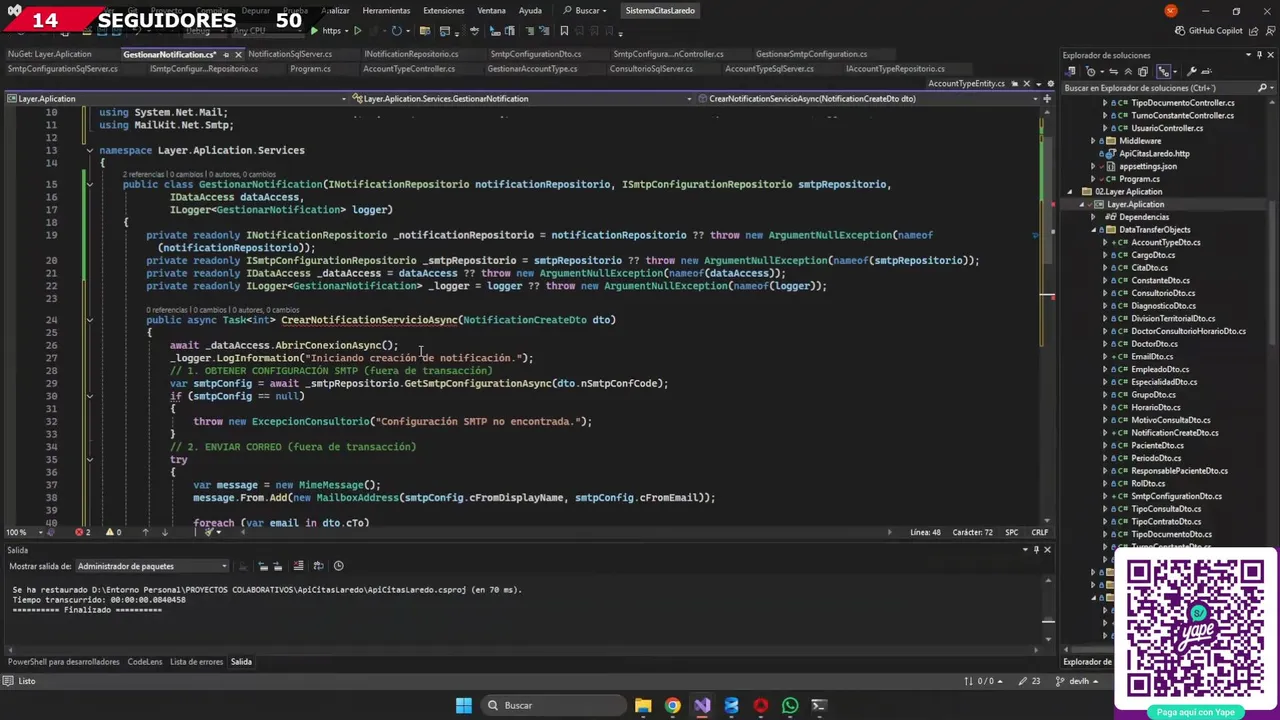This screenshot has width=1280, height=720.
Task: Click Sync with Active Document arrows icon
Action: [x=1114, y=71]
